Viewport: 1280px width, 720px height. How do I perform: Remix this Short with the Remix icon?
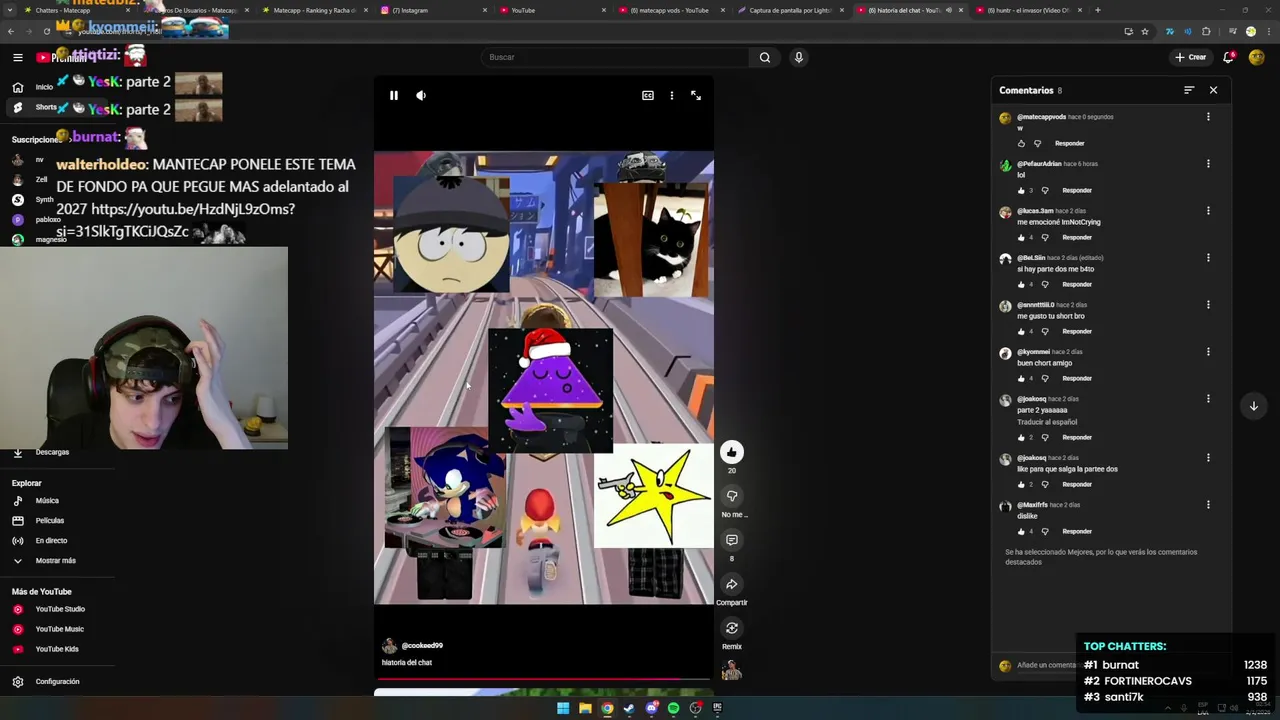pos(732,628)
